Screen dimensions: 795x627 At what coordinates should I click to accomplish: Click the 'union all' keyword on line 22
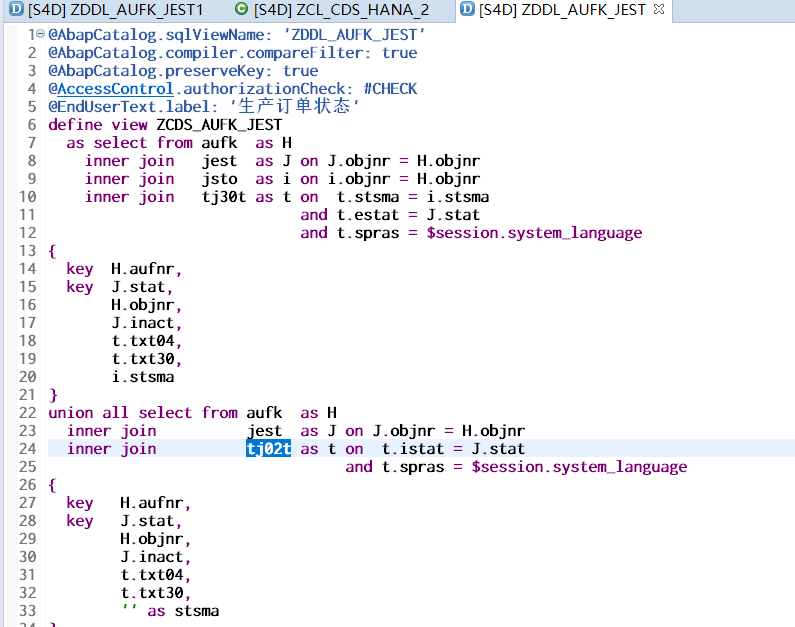[89, 413]
